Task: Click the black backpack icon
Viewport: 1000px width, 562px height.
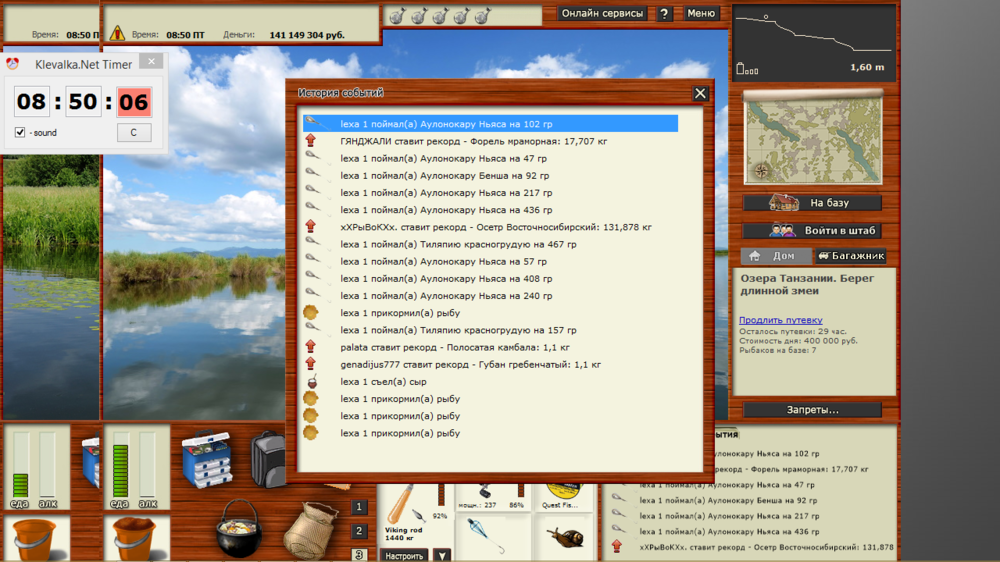Action: coord(267,458)
